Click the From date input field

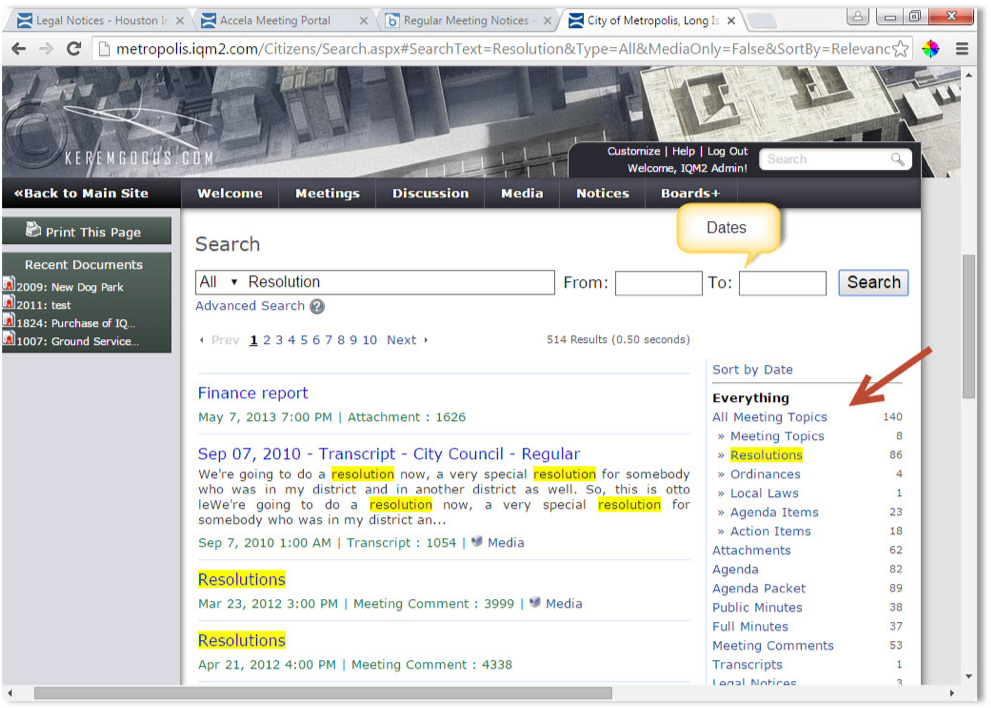(659, 283)
